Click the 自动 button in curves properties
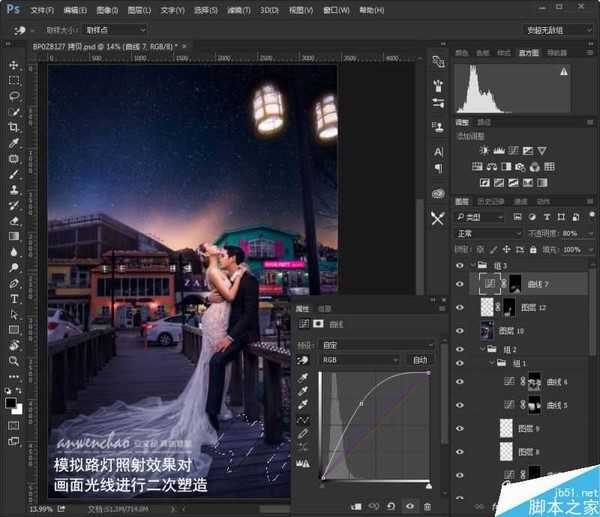This screenshot has height=517, width=600. (x=420, y=358)
